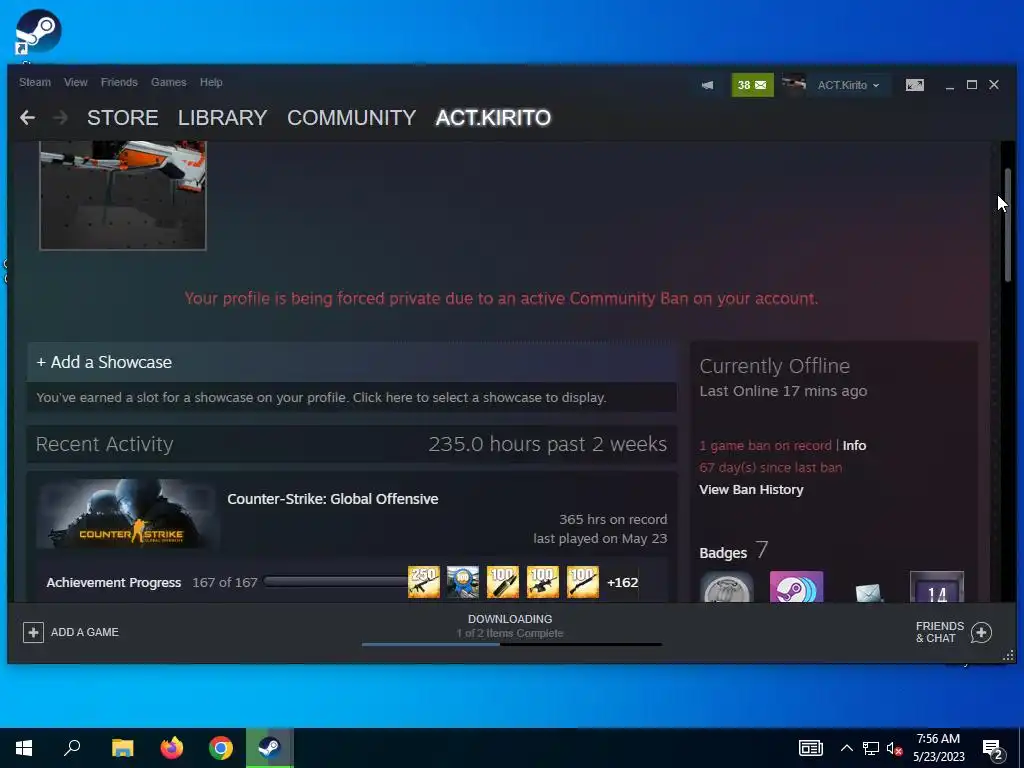Open the announcements megaphone icon
The image size is (1024, 768).
coord(707,85)
